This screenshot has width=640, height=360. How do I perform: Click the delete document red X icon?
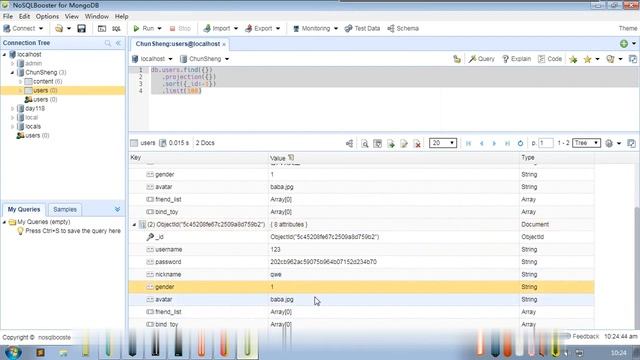click(417, 143)
